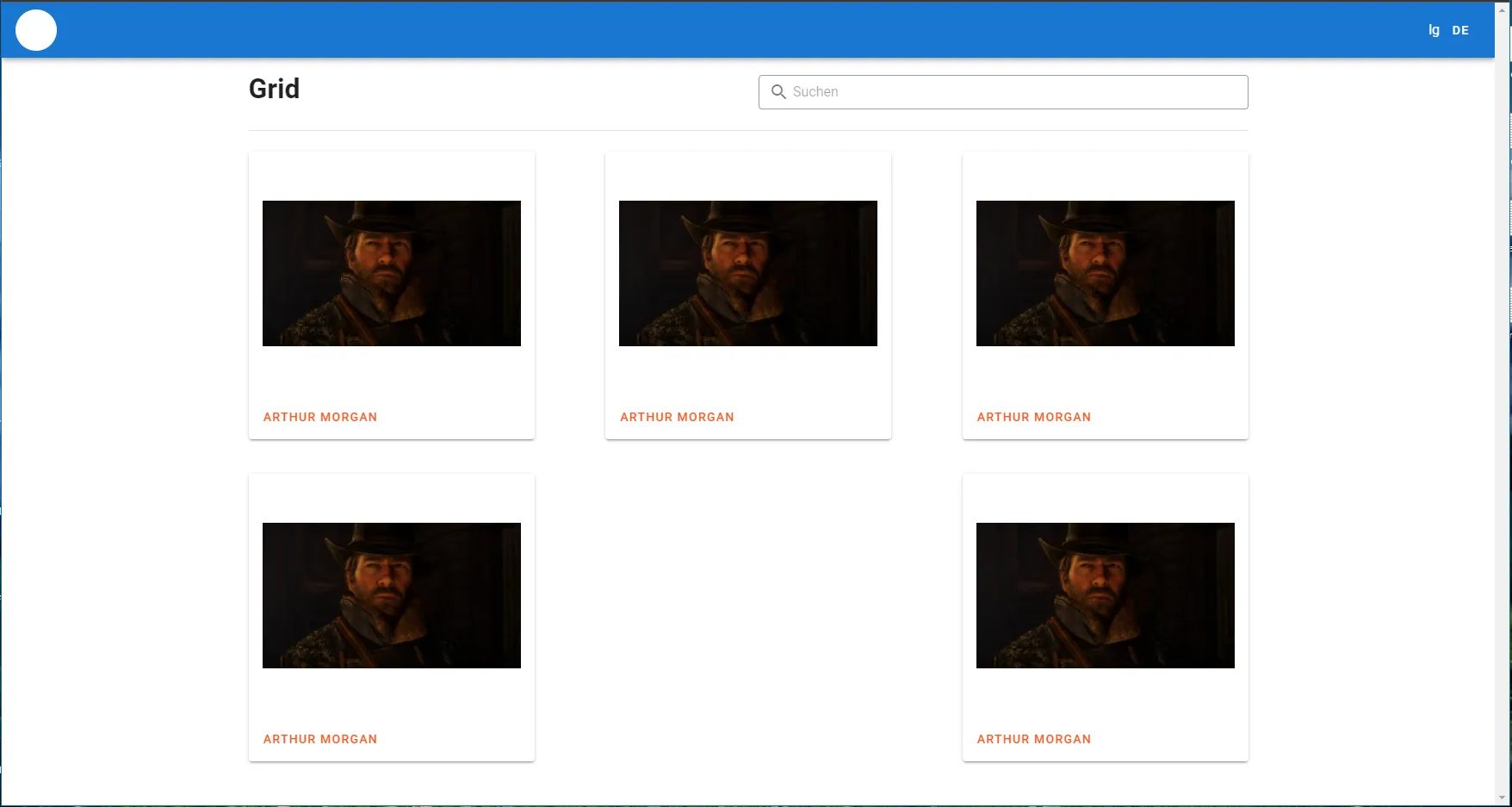Image resolution: width=1512 pixels, height=807 pixels.
Task: Click the scrollbar down arrow
Action: point(1503,798)
